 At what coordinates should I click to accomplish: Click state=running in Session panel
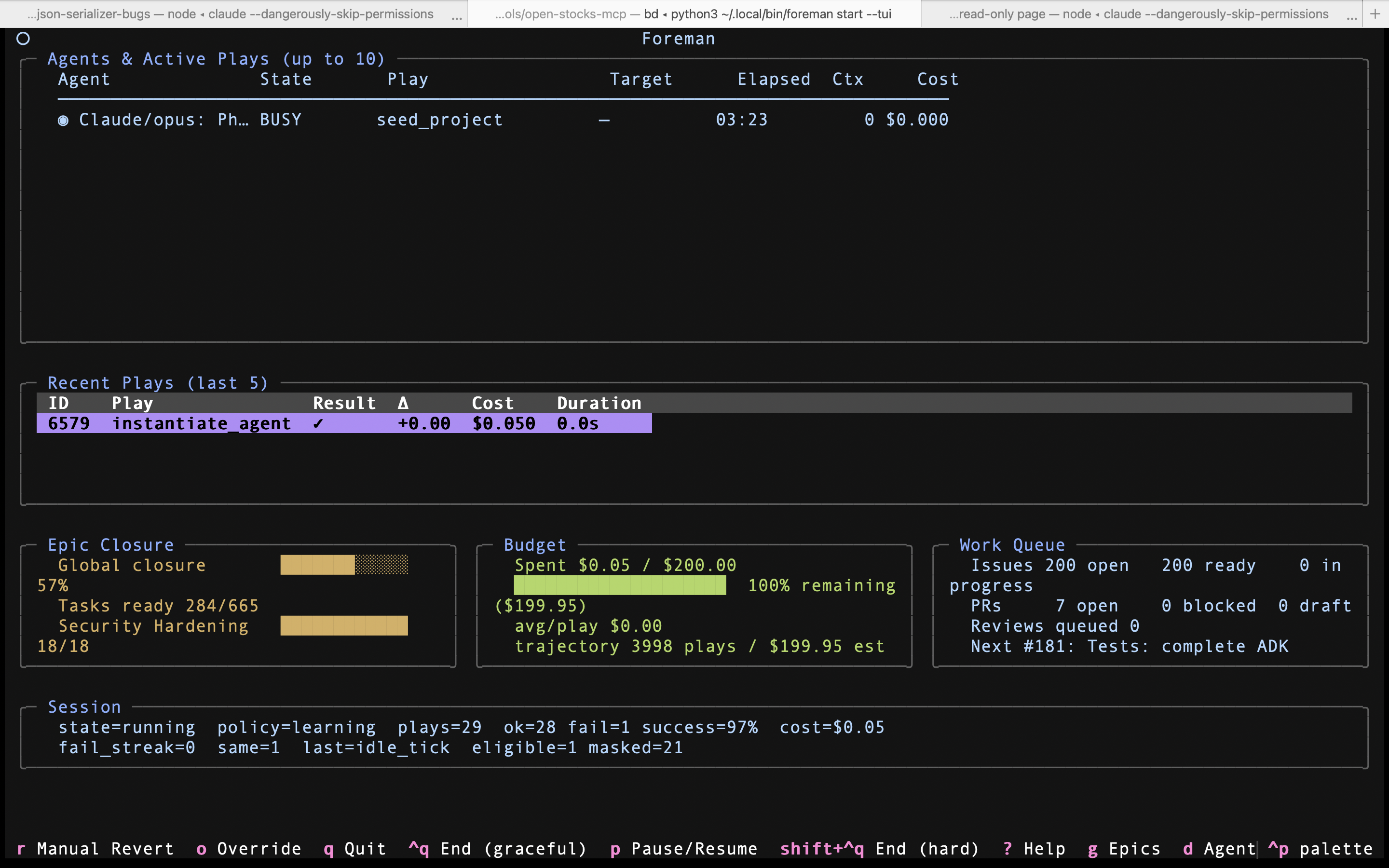[127, 727]
